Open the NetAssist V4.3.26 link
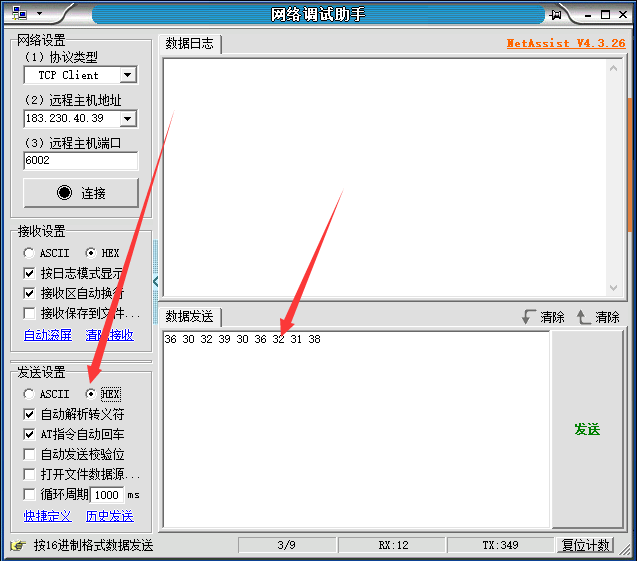637x561 pixels. point(566,43)
